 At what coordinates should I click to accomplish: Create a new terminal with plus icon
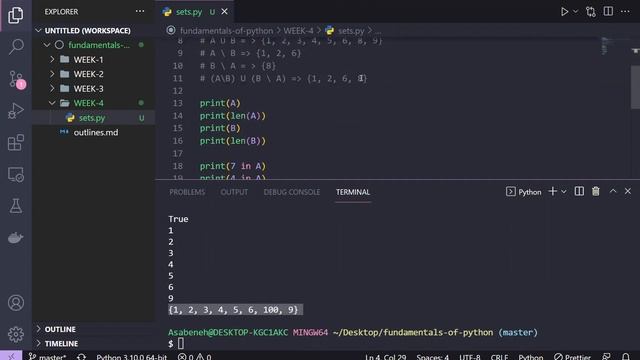[x=553, y=191]
